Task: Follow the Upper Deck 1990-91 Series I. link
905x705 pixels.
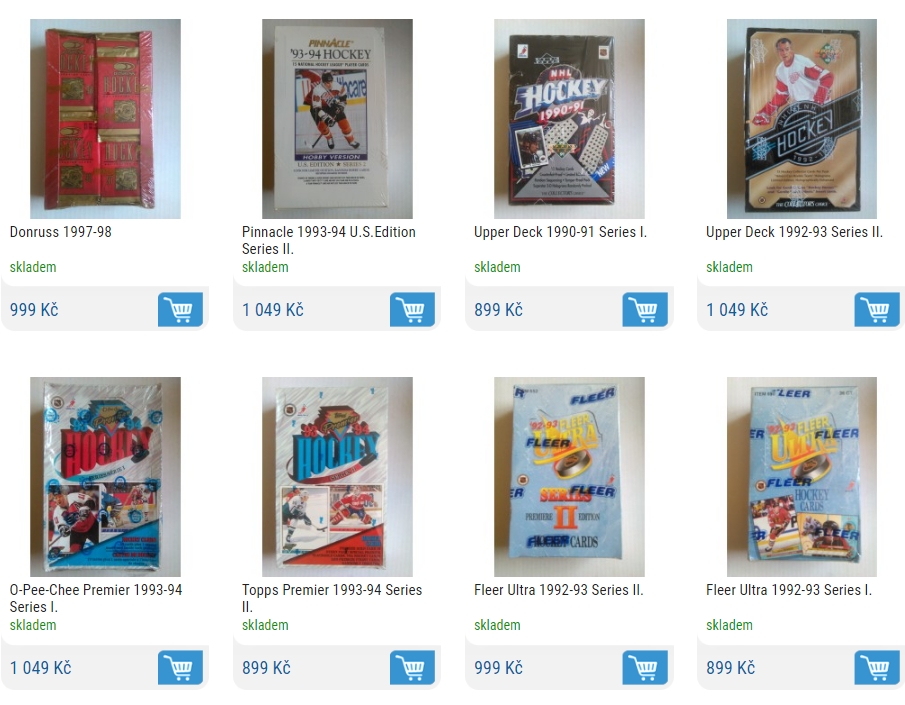Action: pyautogui.click(x=560, y=232)
